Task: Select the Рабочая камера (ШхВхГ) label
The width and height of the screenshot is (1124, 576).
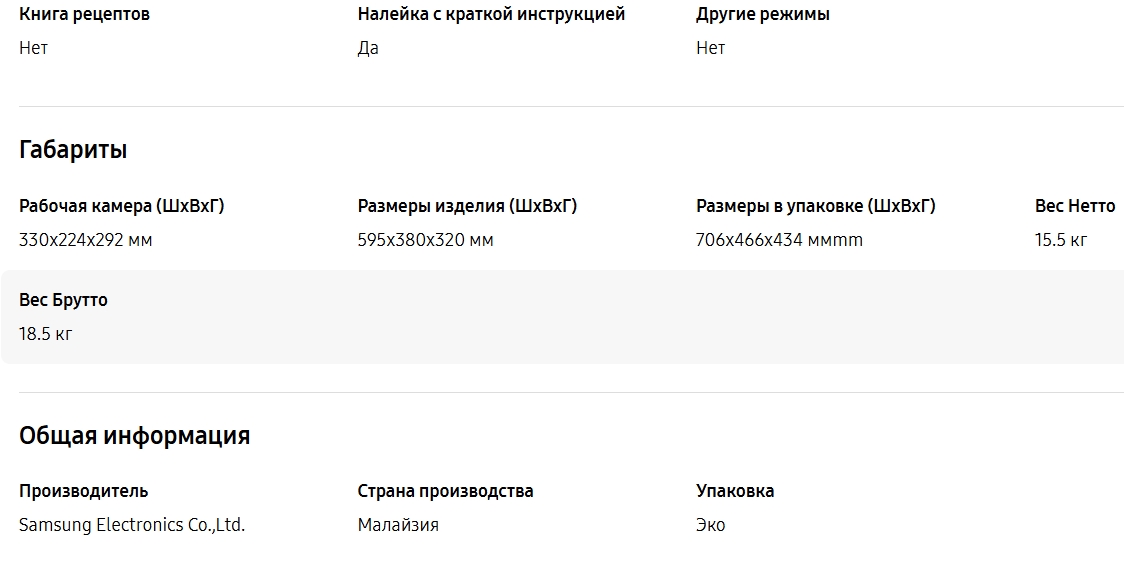Action: [122, 206]
